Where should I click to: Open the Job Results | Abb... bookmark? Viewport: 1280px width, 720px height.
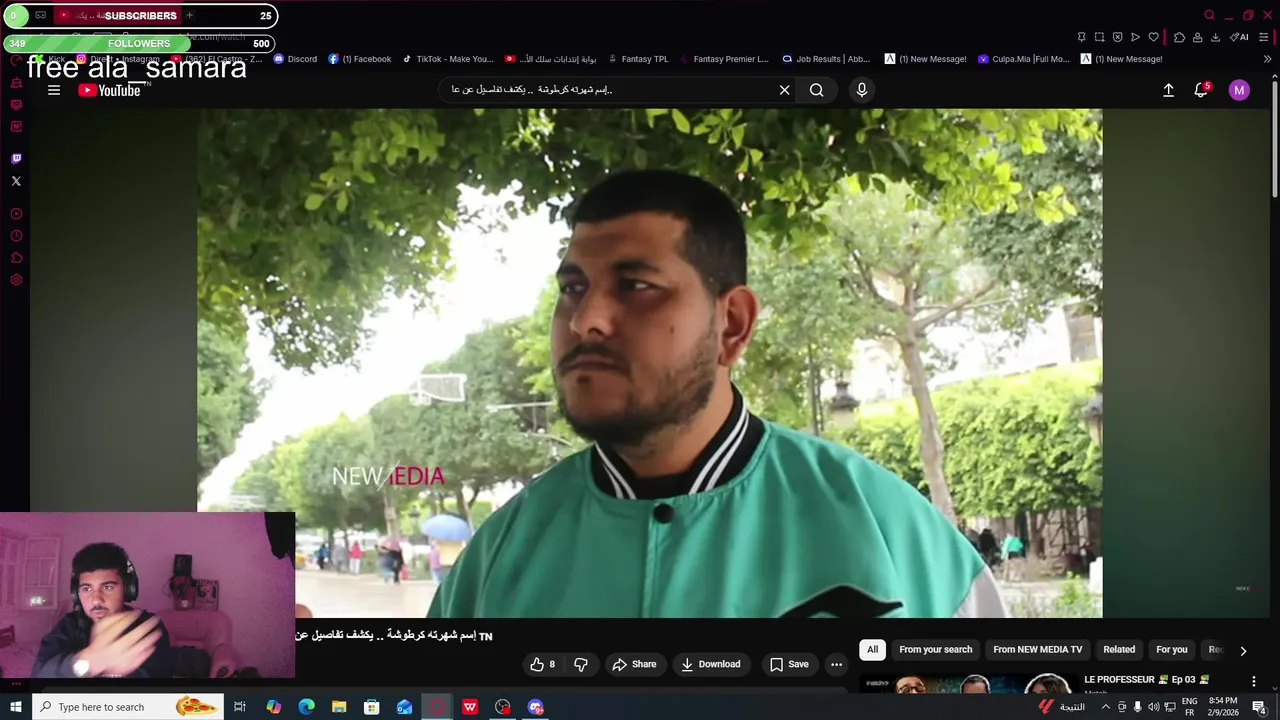tap(826, 59)
